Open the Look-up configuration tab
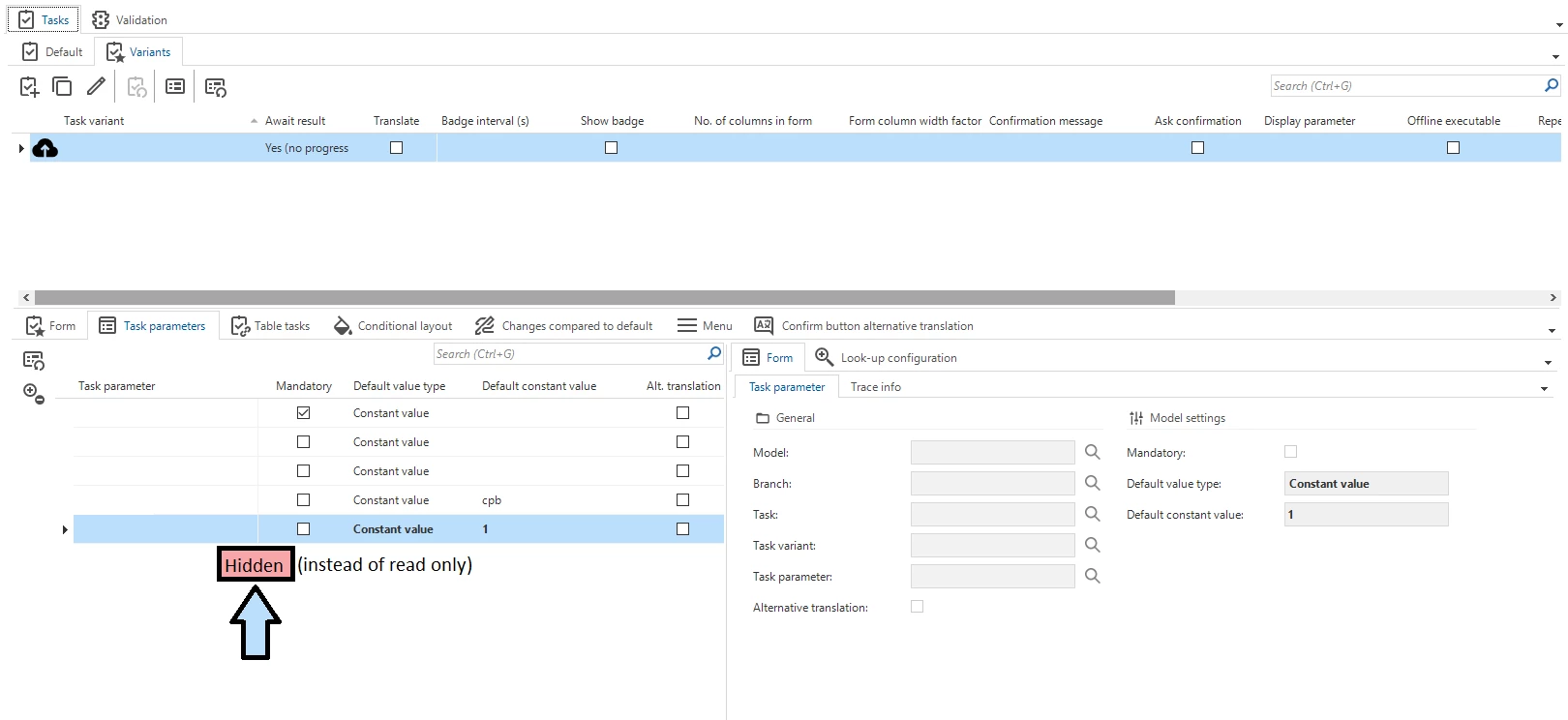The width and height of the screenshot is (1568, 720). (887, 358)
